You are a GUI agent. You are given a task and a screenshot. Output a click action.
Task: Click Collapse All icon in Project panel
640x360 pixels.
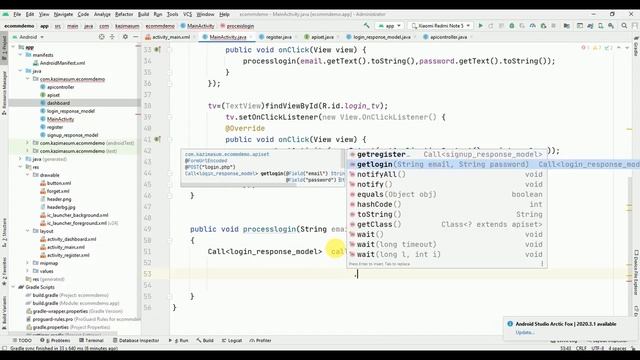[x=112, y=37]
